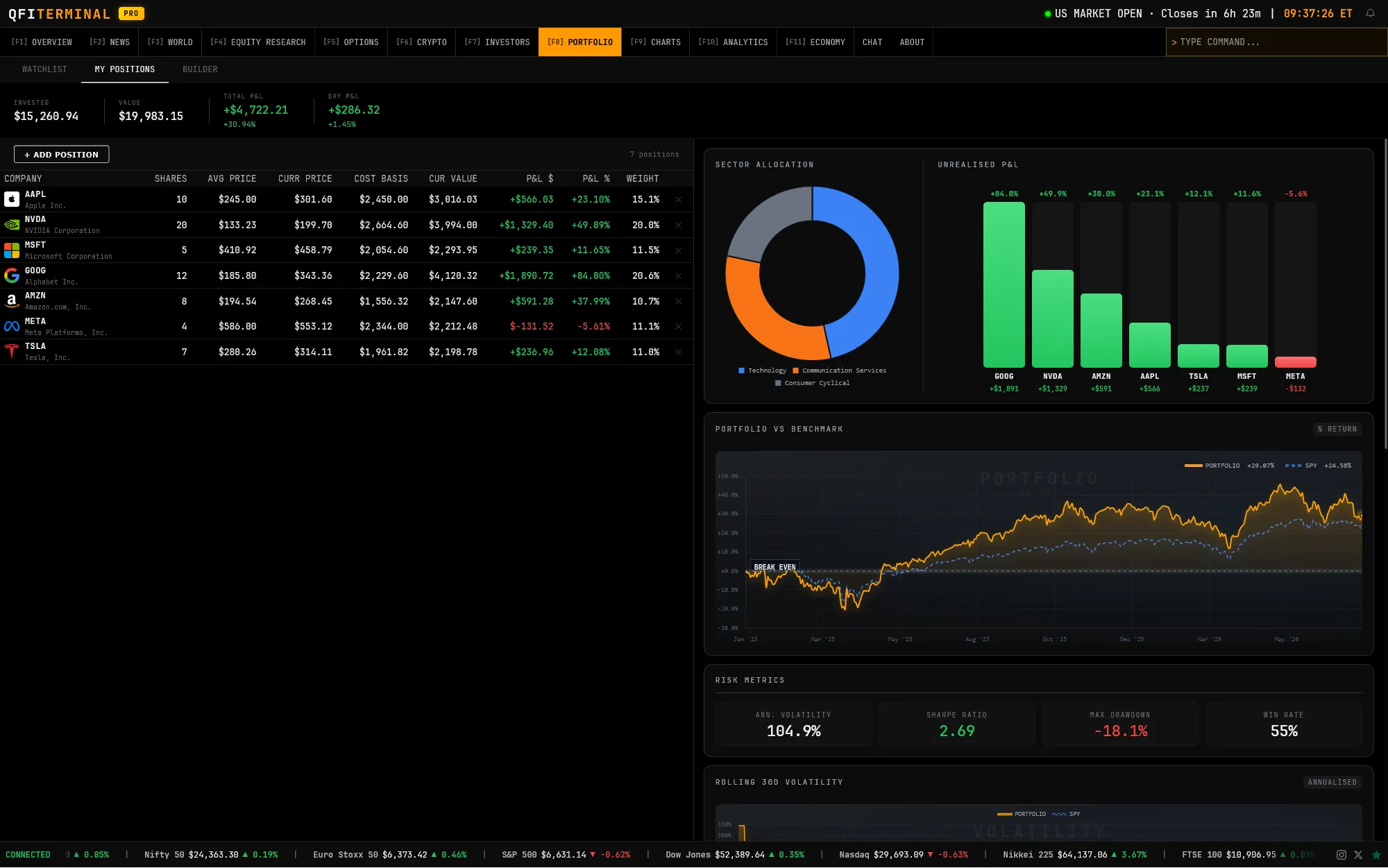Open the About tab
The width and height of the screenshot is (1388, 868).
click(912, 42)
